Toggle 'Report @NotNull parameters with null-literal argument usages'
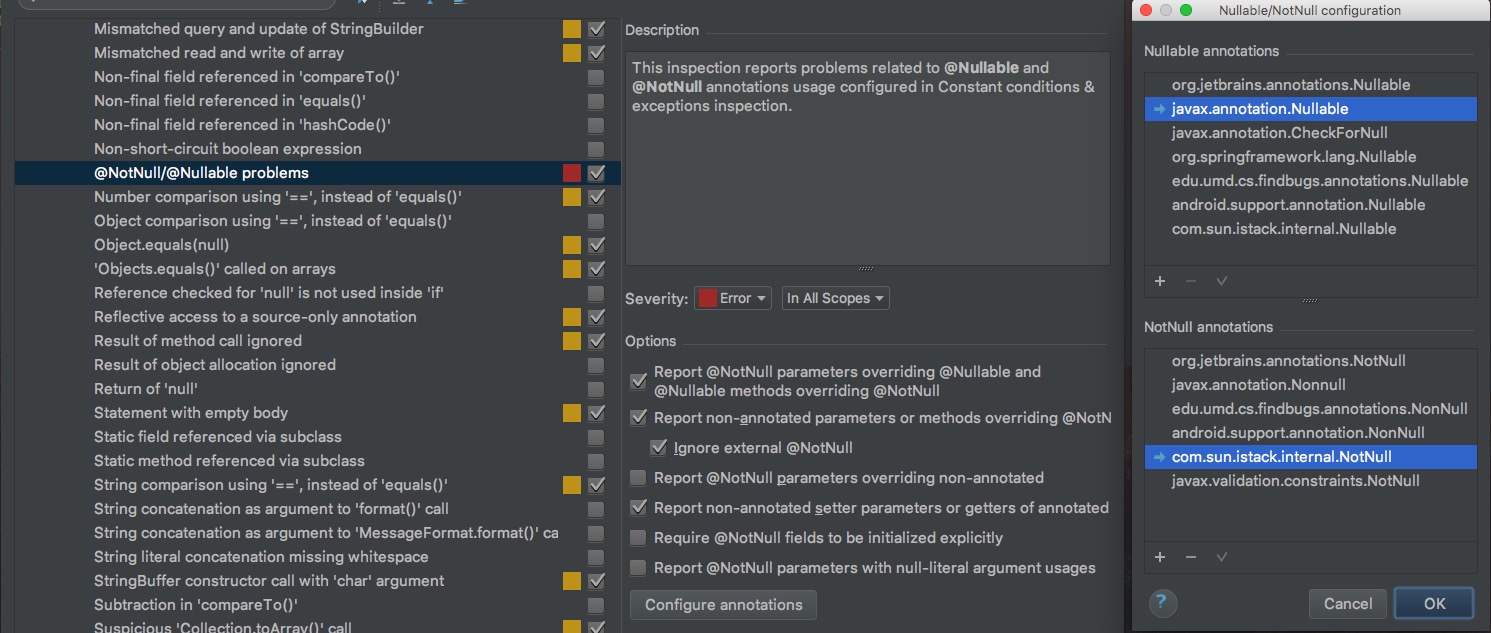This screenshot has width=1491, height=633. [638, 568]
